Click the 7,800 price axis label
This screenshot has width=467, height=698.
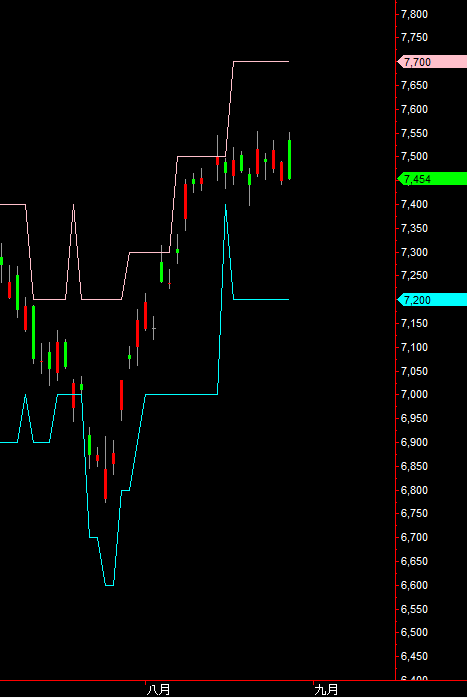tap(414, 14)
